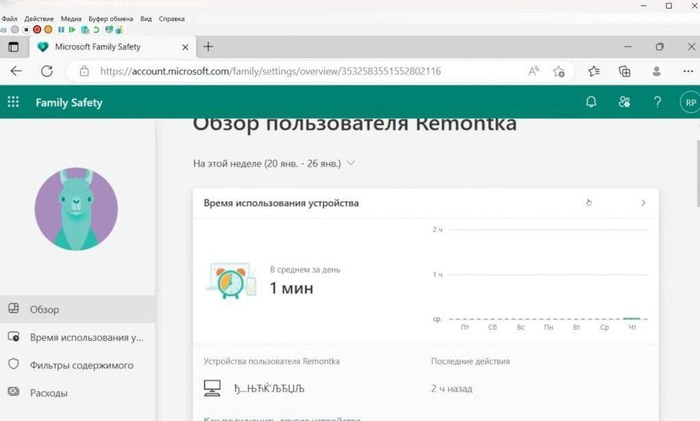Expand the week selector 'На этой неделе'

point(273,162)
